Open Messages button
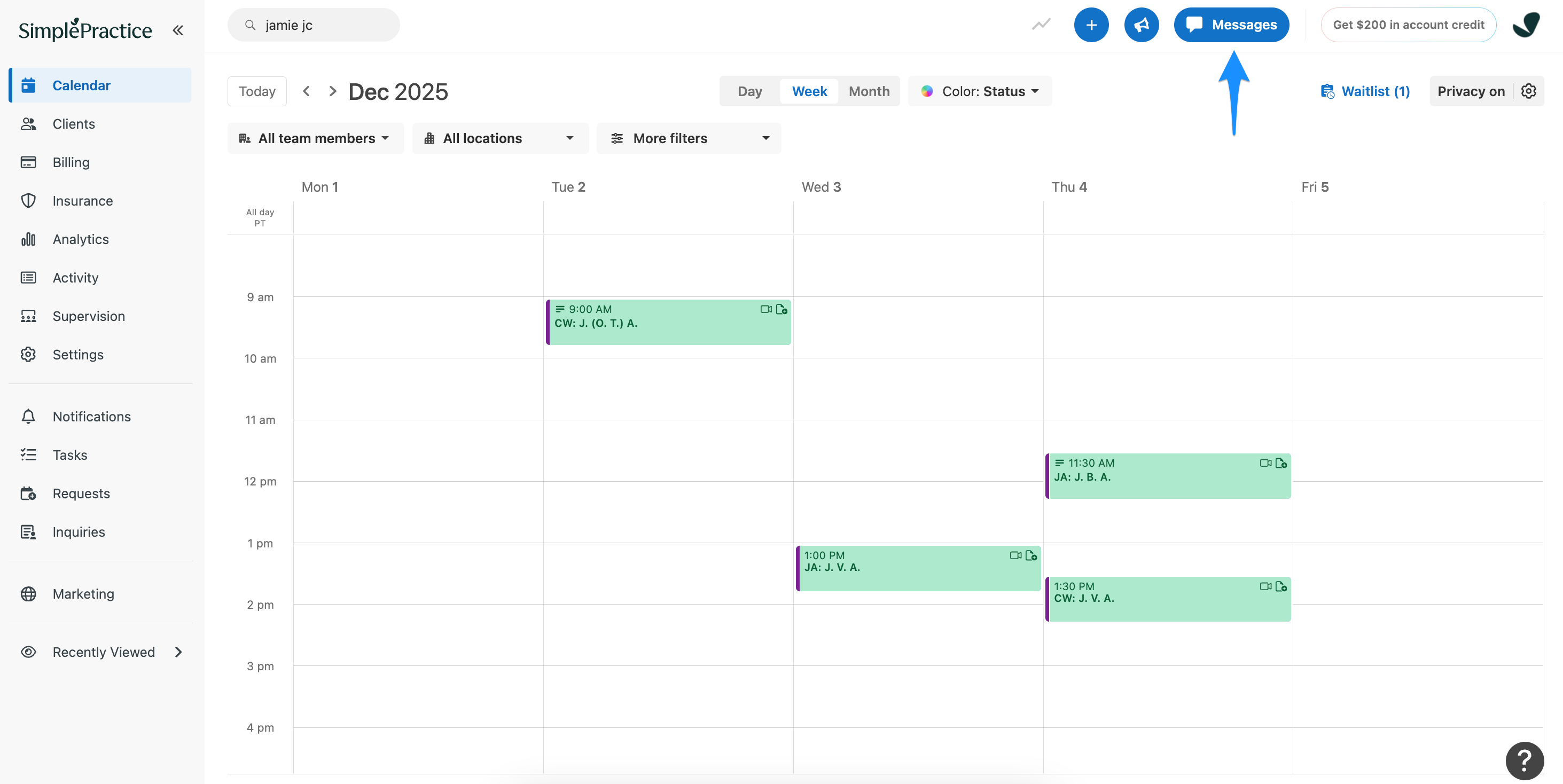Image resolution: width=1563 pixels, height=784 pixels. 1231,25
